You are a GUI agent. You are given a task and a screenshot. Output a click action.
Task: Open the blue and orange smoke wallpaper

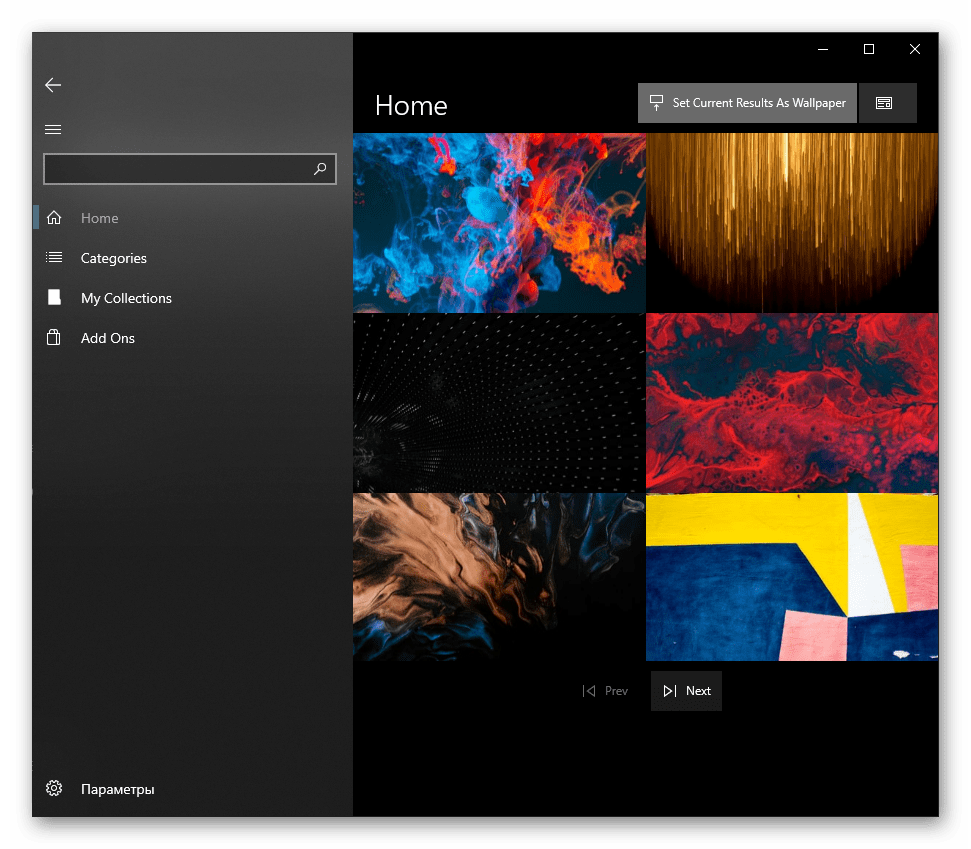coord(499,223)
